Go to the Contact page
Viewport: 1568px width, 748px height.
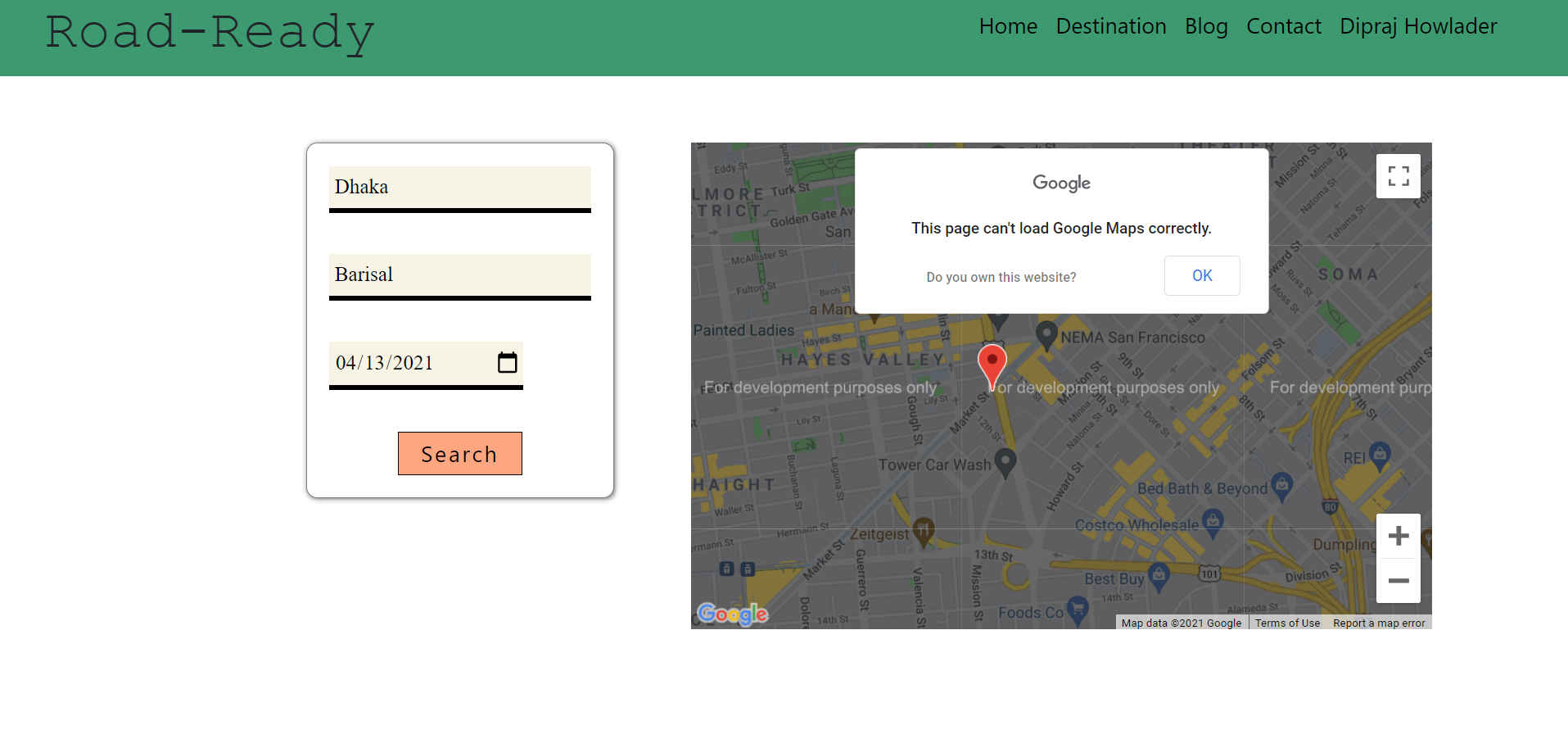[x=1282, y=25]
